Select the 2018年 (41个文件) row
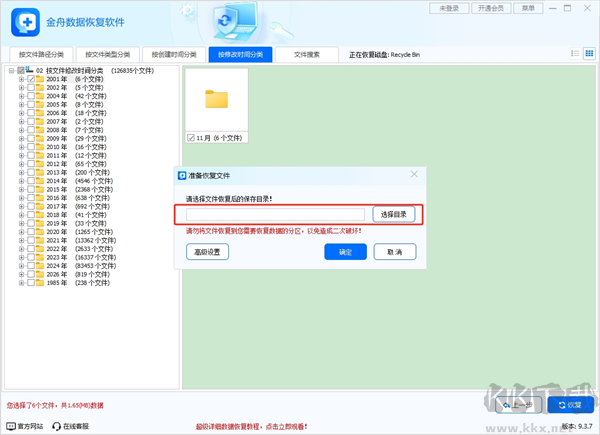Image resolution: width=600 pixels, height=435 pixels. coord(76,215)
